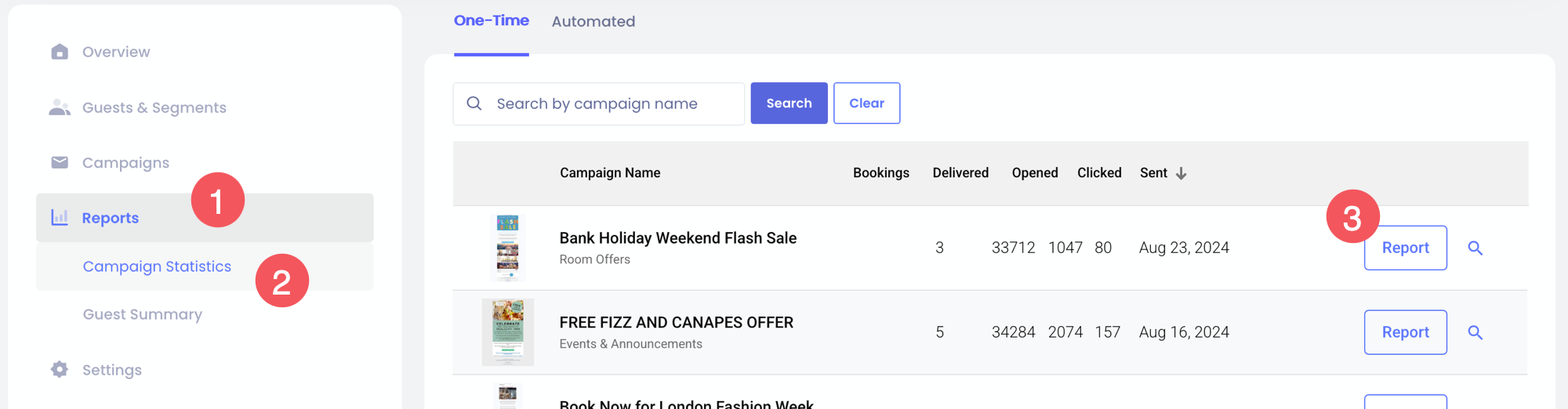
Task: Click the Reports bar chart icon
Action: [60, 218]
